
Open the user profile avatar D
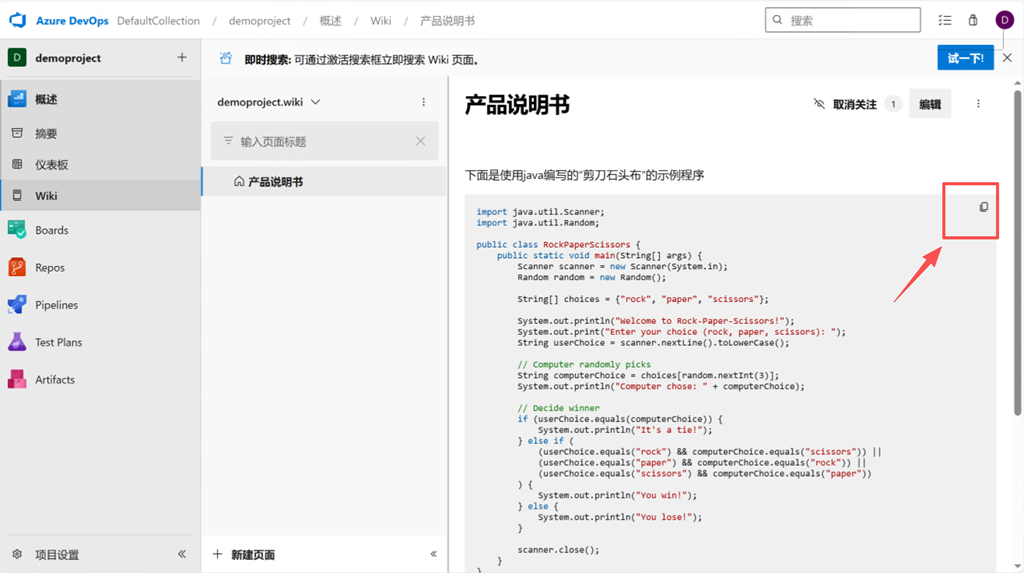click(x=1004, y=20)
